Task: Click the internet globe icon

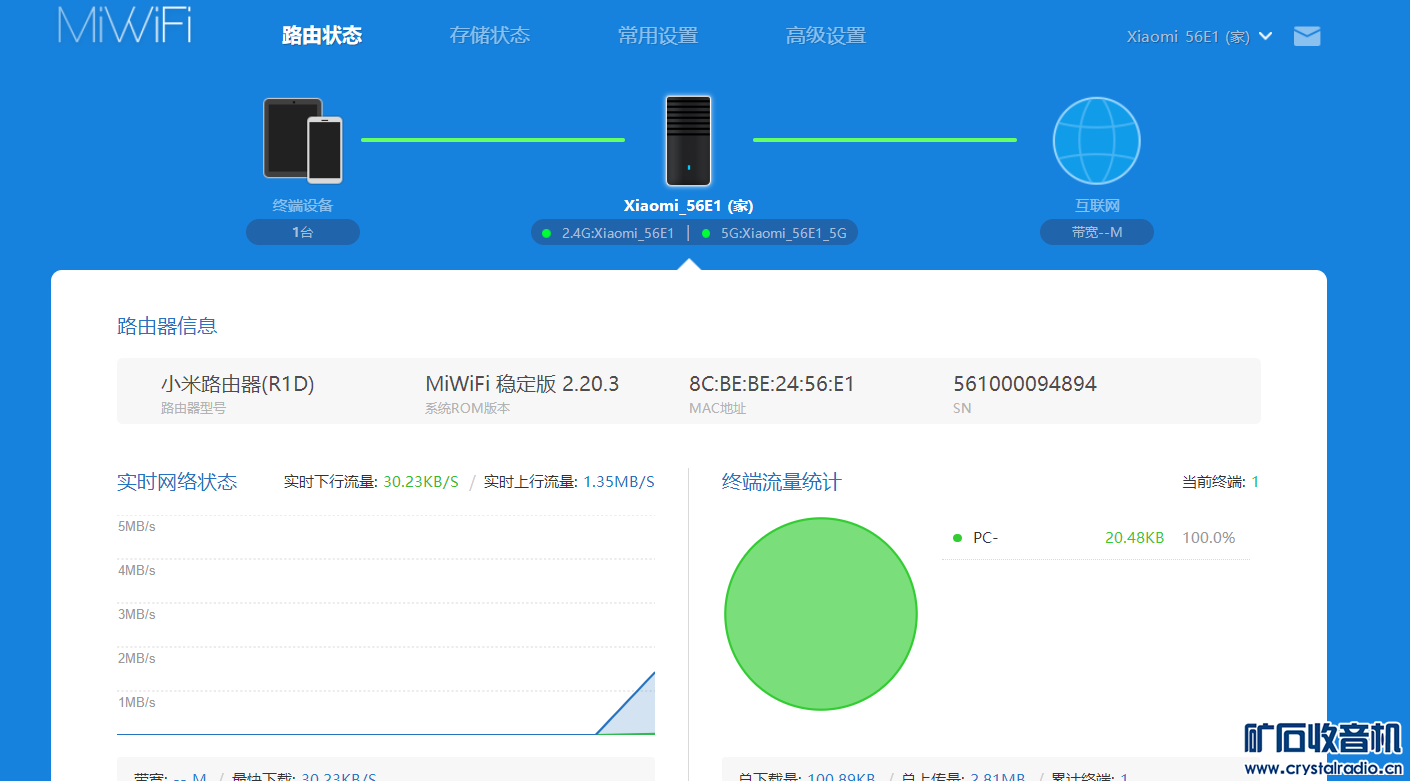Action: (x=1096, y=140)
